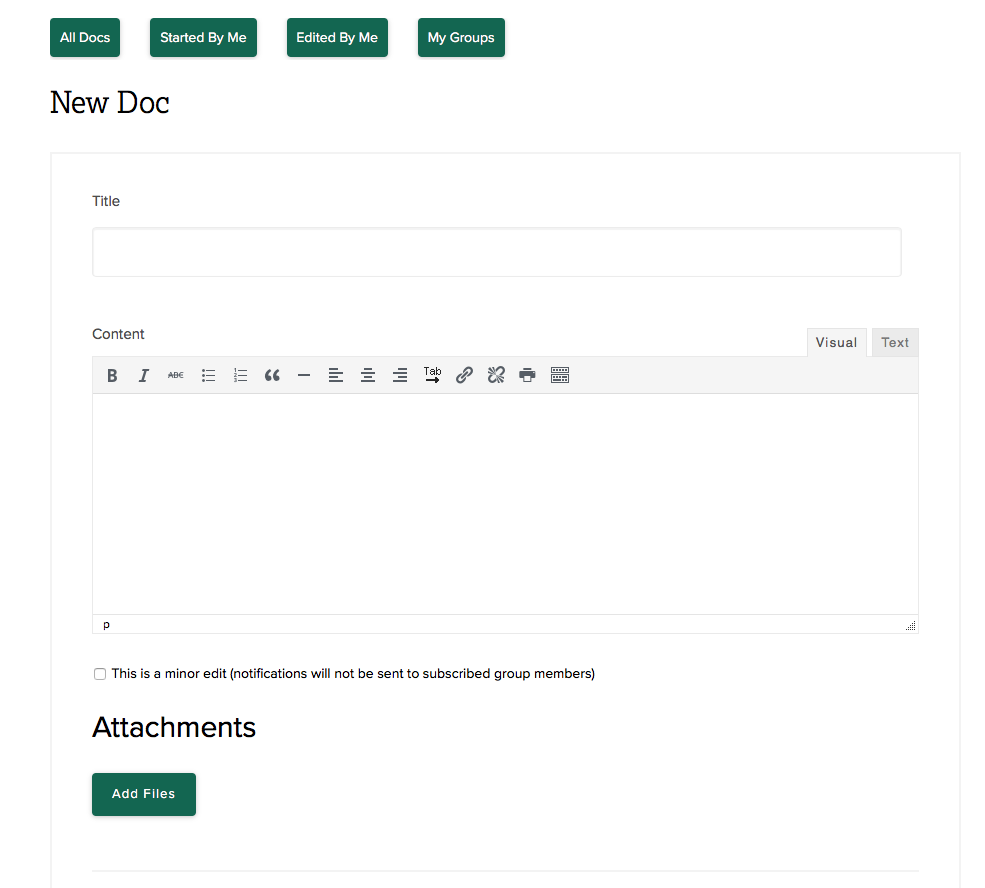The width and height of the screenshot is (985, 888).
Task: Click the Tab indent icon
Action: 432,376
